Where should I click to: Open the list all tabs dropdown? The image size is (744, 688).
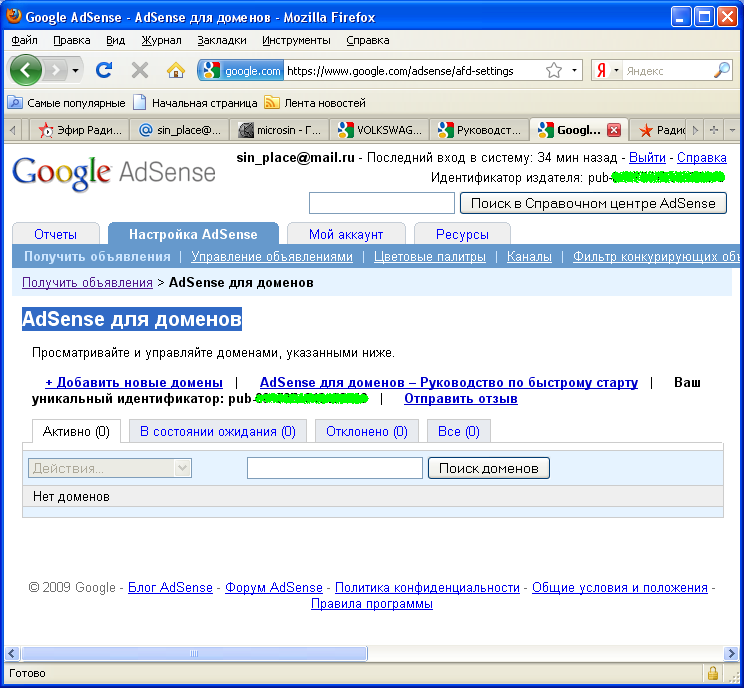point(732,130)
